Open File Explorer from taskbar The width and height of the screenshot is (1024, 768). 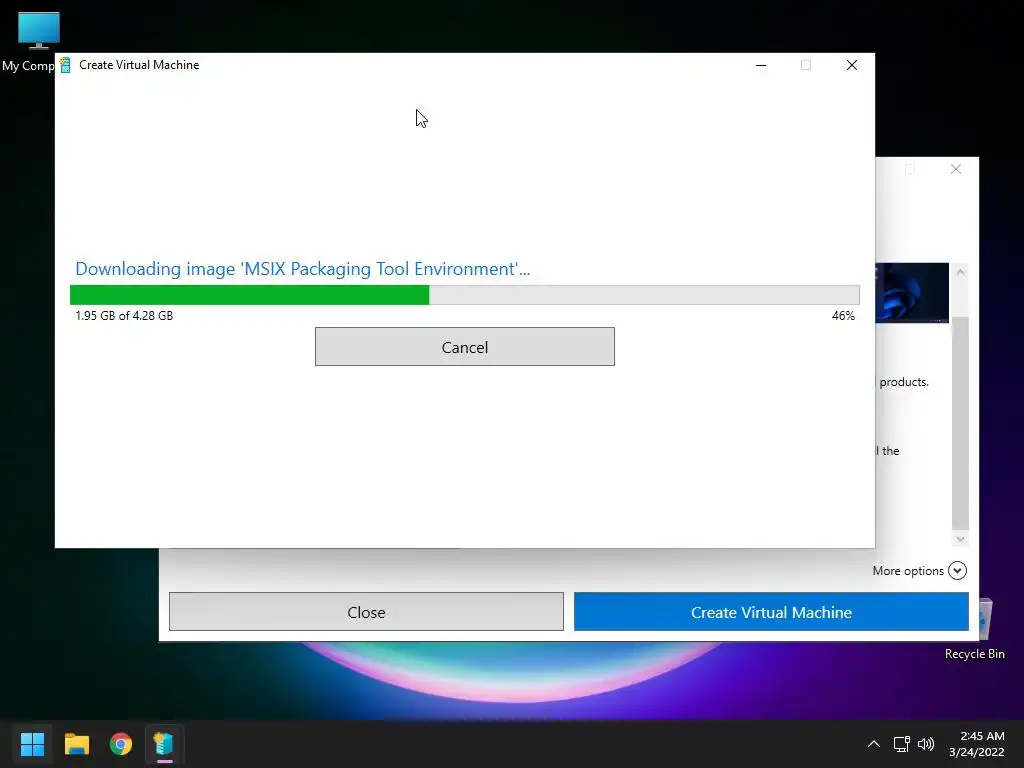coord(76,744)
